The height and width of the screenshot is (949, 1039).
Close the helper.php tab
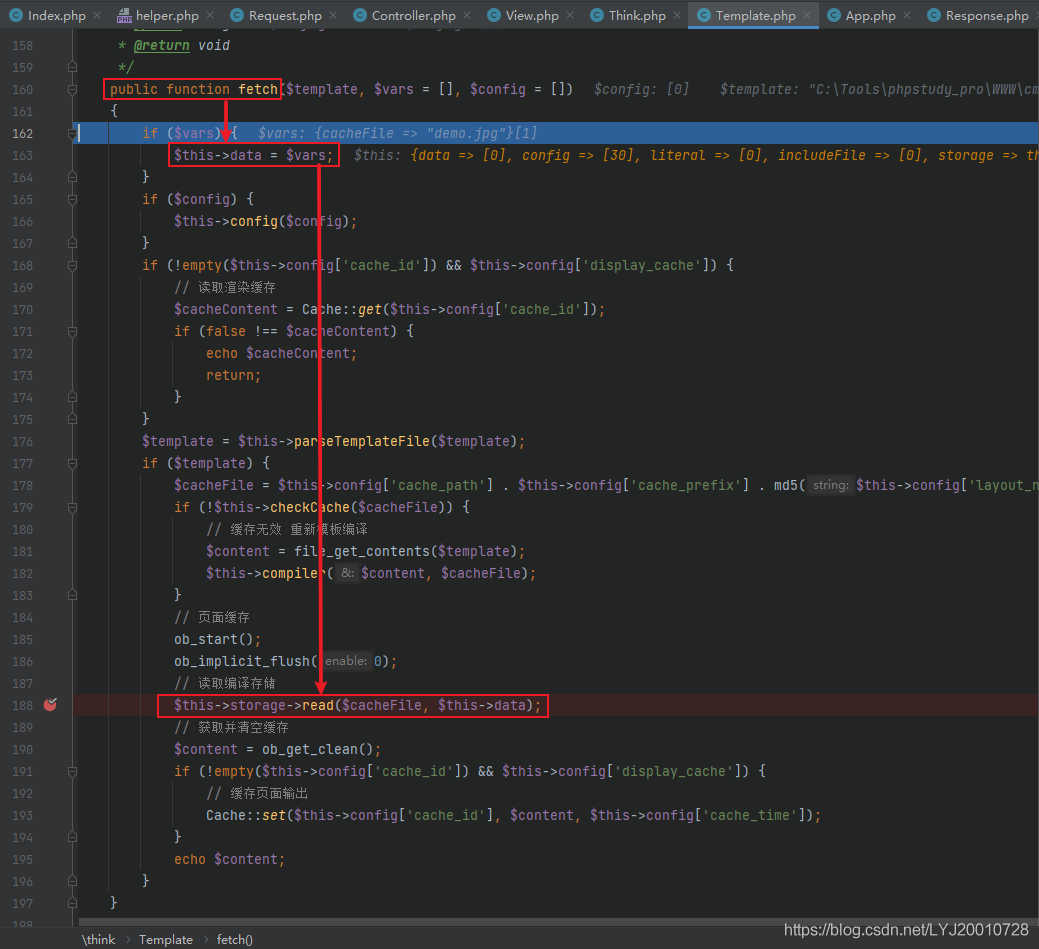click(210, 15)
